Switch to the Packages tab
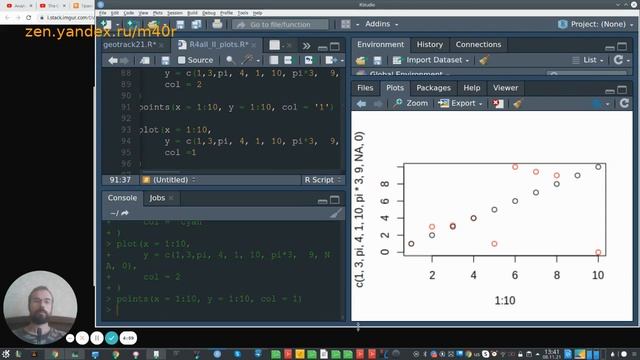The image size is (640, 360). click(433, 88)
